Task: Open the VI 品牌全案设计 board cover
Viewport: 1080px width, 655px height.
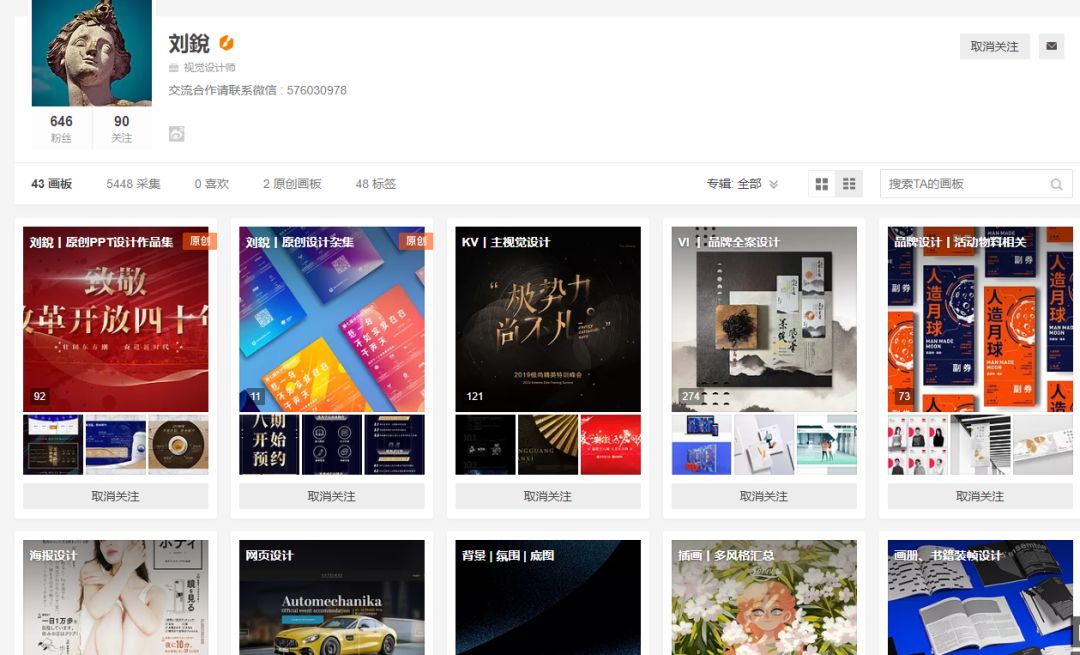Action: [765, 319]
